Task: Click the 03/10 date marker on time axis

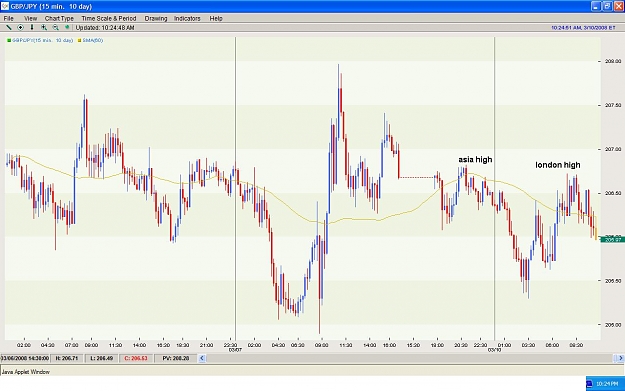Action: tap(494, 350)
